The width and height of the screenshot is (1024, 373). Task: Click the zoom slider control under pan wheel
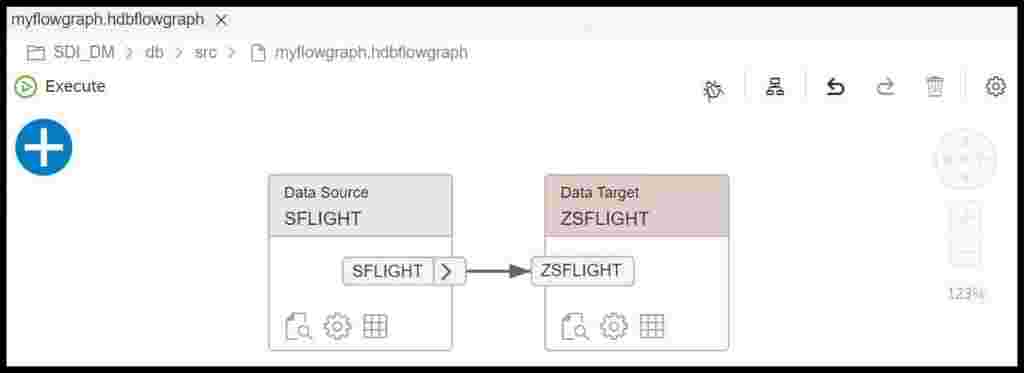966,234
